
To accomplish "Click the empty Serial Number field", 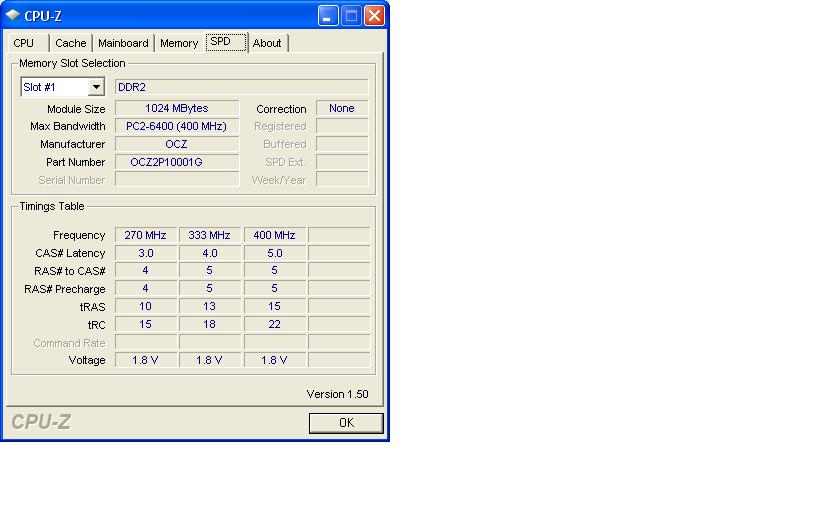I will [177, 180].
